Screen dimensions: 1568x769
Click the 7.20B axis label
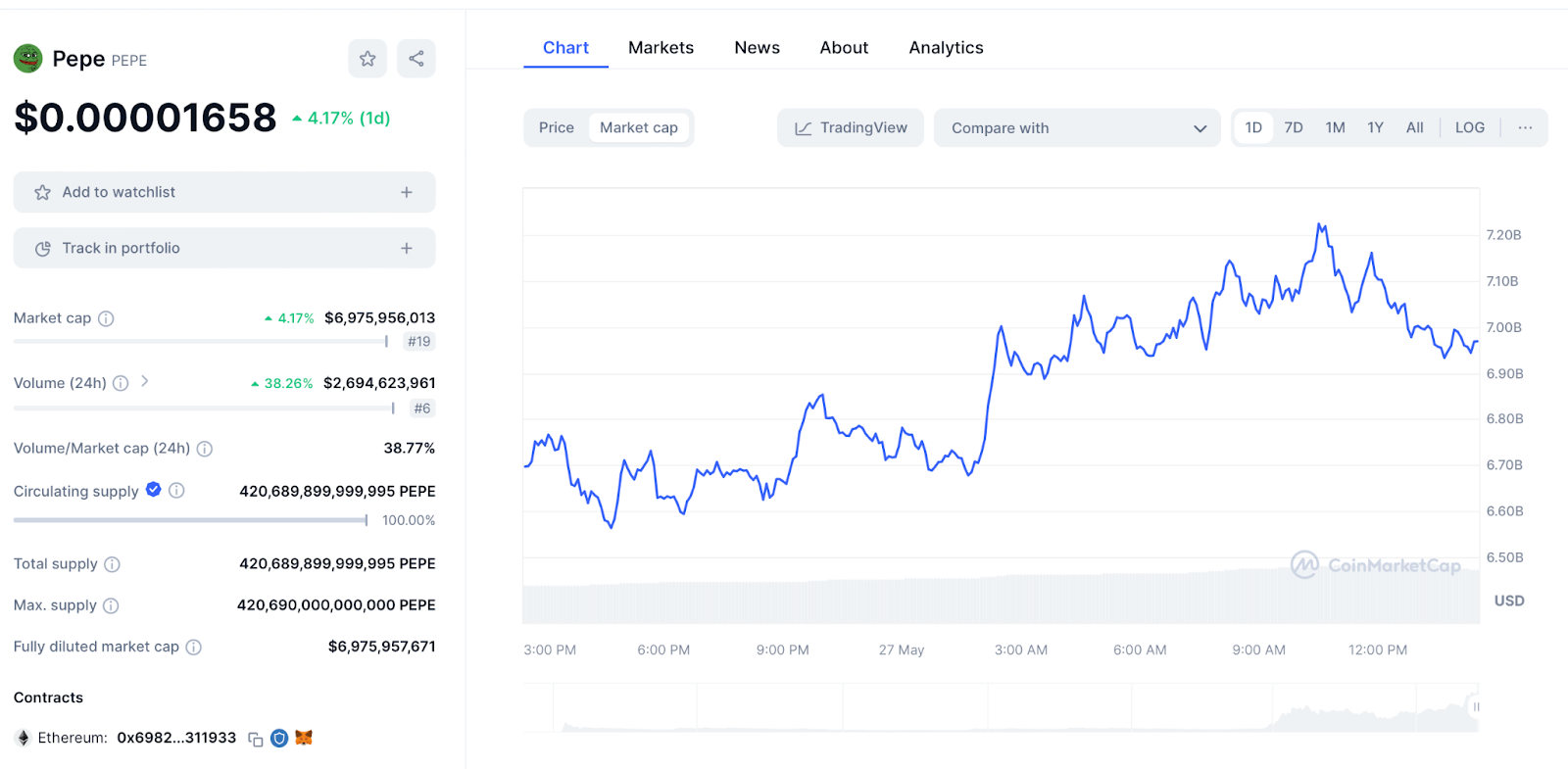click(x=1503, y=235)
